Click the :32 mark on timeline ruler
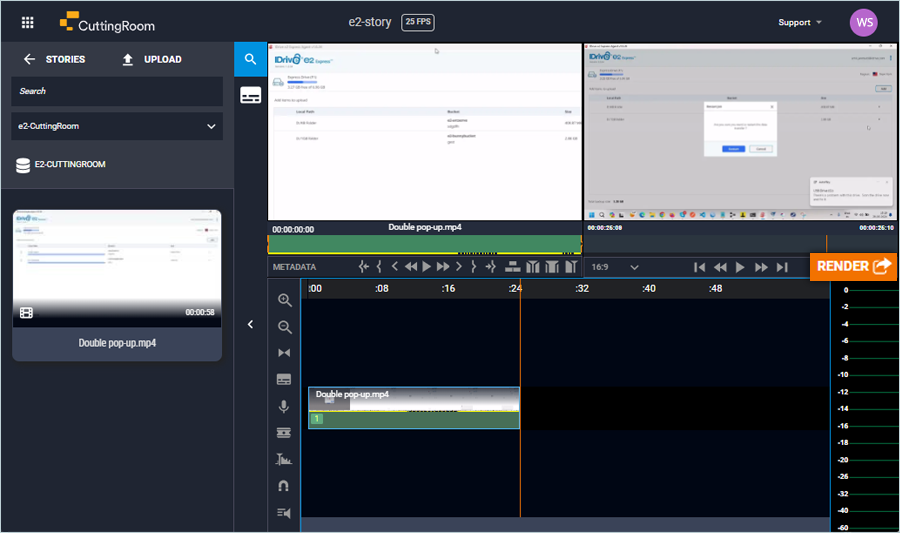This screenshot has height=533, width=900. click(x=581, y=289)
